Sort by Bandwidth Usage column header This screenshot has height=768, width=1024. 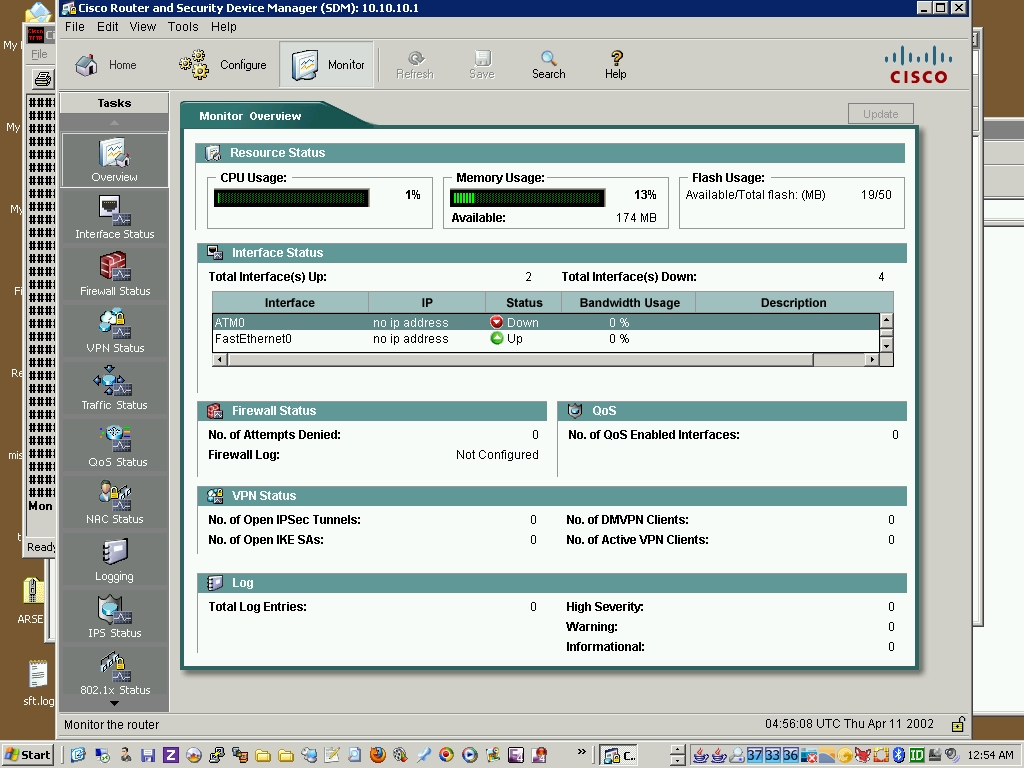point(629,302)
